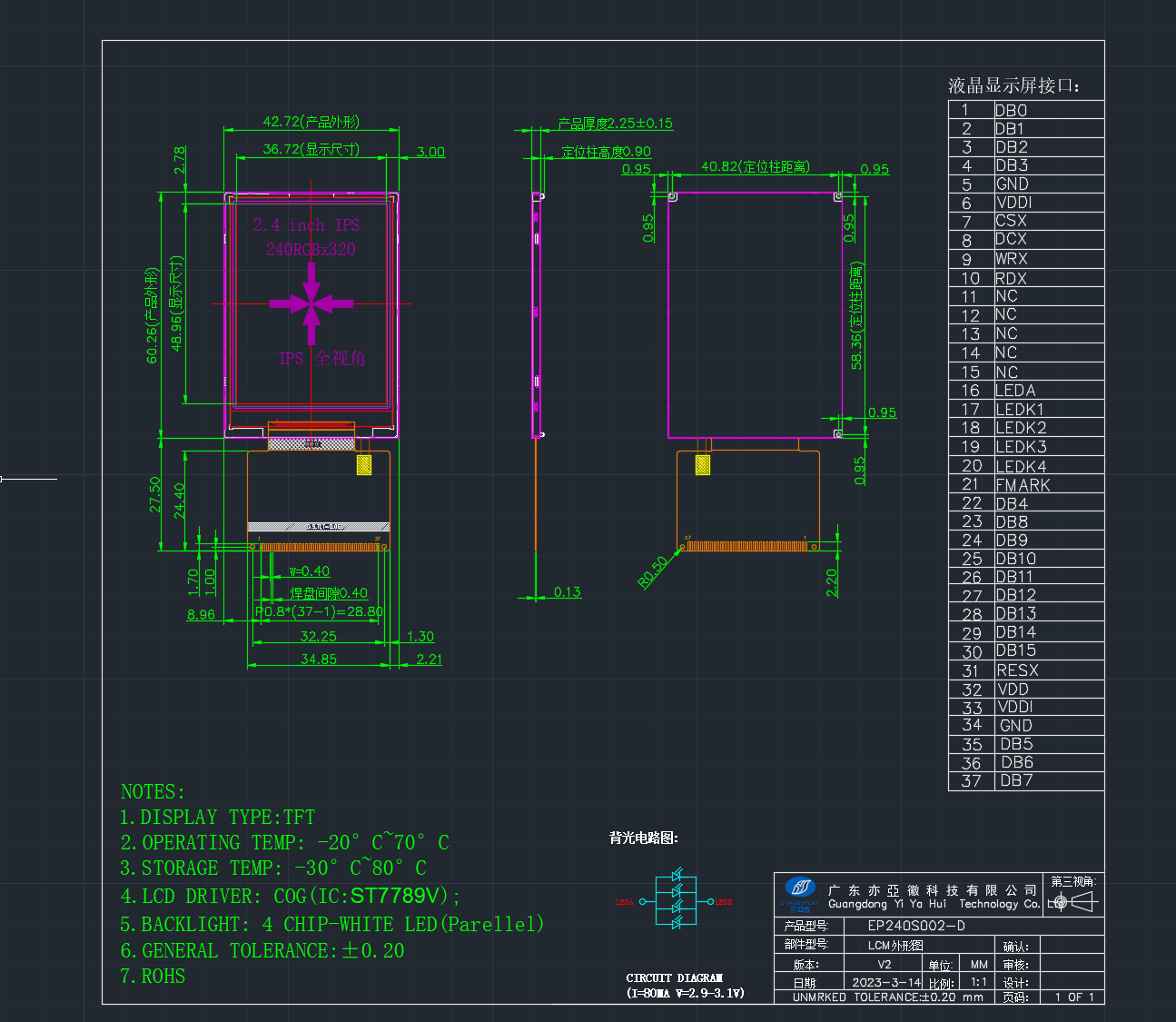This screenshot has width=1176, height=1022.
Task: Select the '42.72(产品外形)' width dimension
Action: [311, 122]
